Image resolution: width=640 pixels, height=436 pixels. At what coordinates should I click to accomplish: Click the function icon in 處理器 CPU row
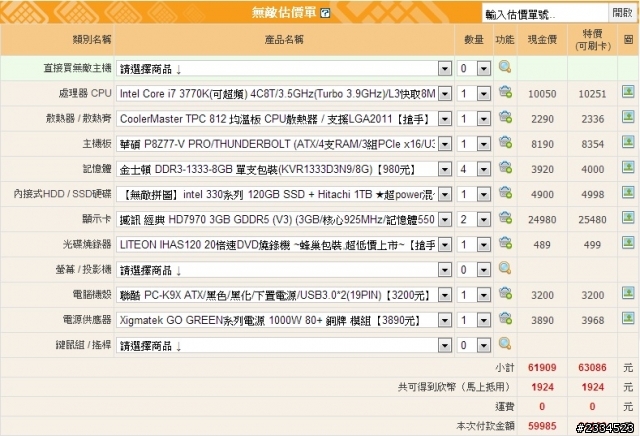click(x=505, y=92)
